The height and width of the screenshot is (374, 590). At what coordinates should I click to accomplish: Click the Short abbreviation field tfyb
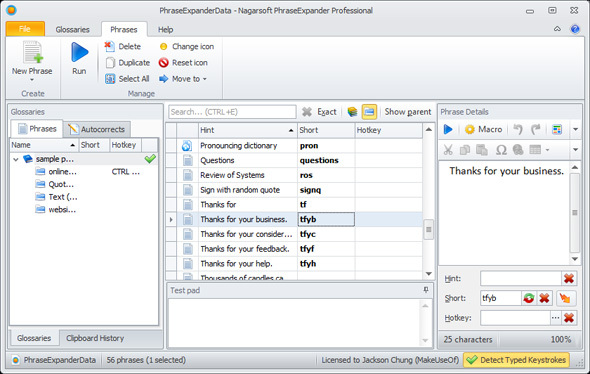point(500,298)
